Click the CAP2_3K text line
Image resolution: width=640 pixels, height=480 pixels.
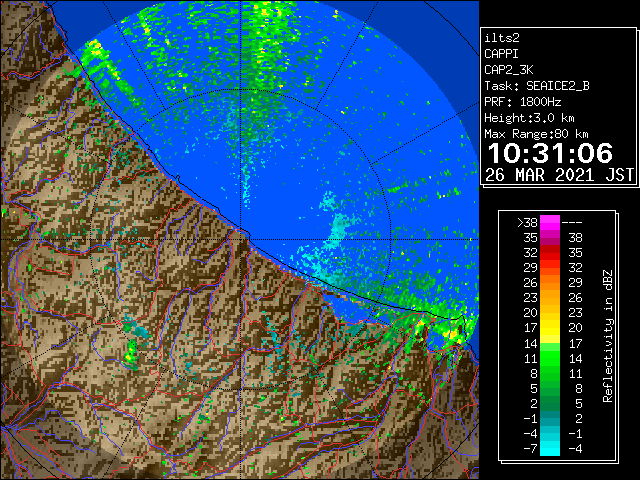509,70
